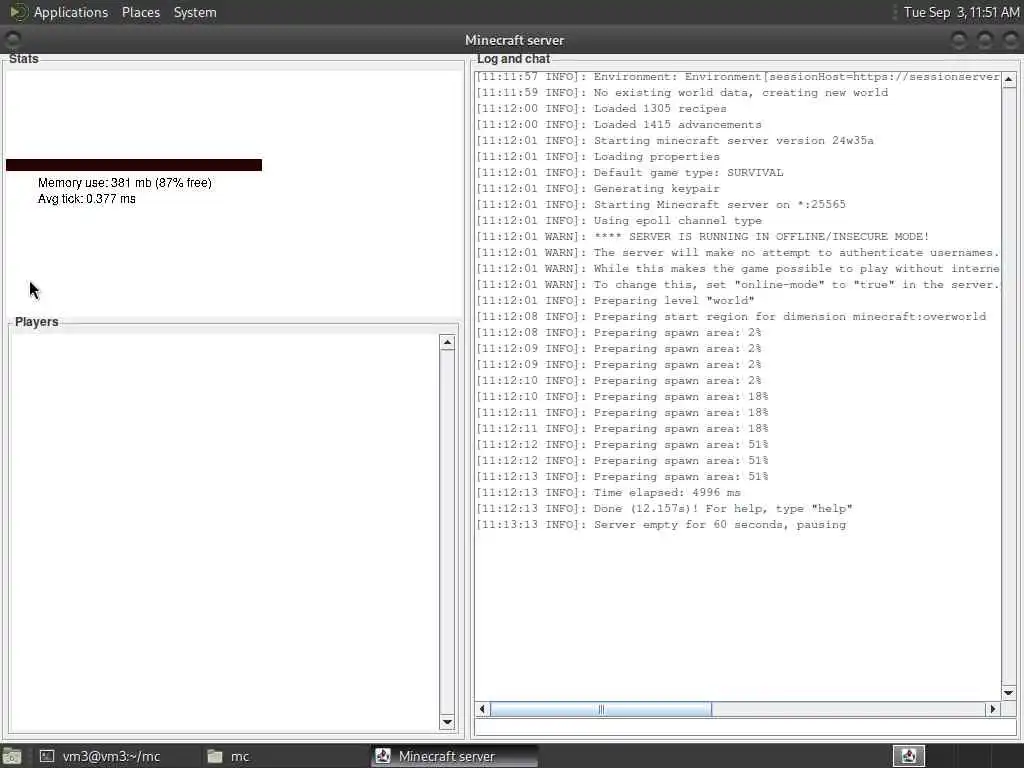Click the show desktop icon in taskbar
The image size is (1024, 768).
pyautogui.click(x=12, y=757)
